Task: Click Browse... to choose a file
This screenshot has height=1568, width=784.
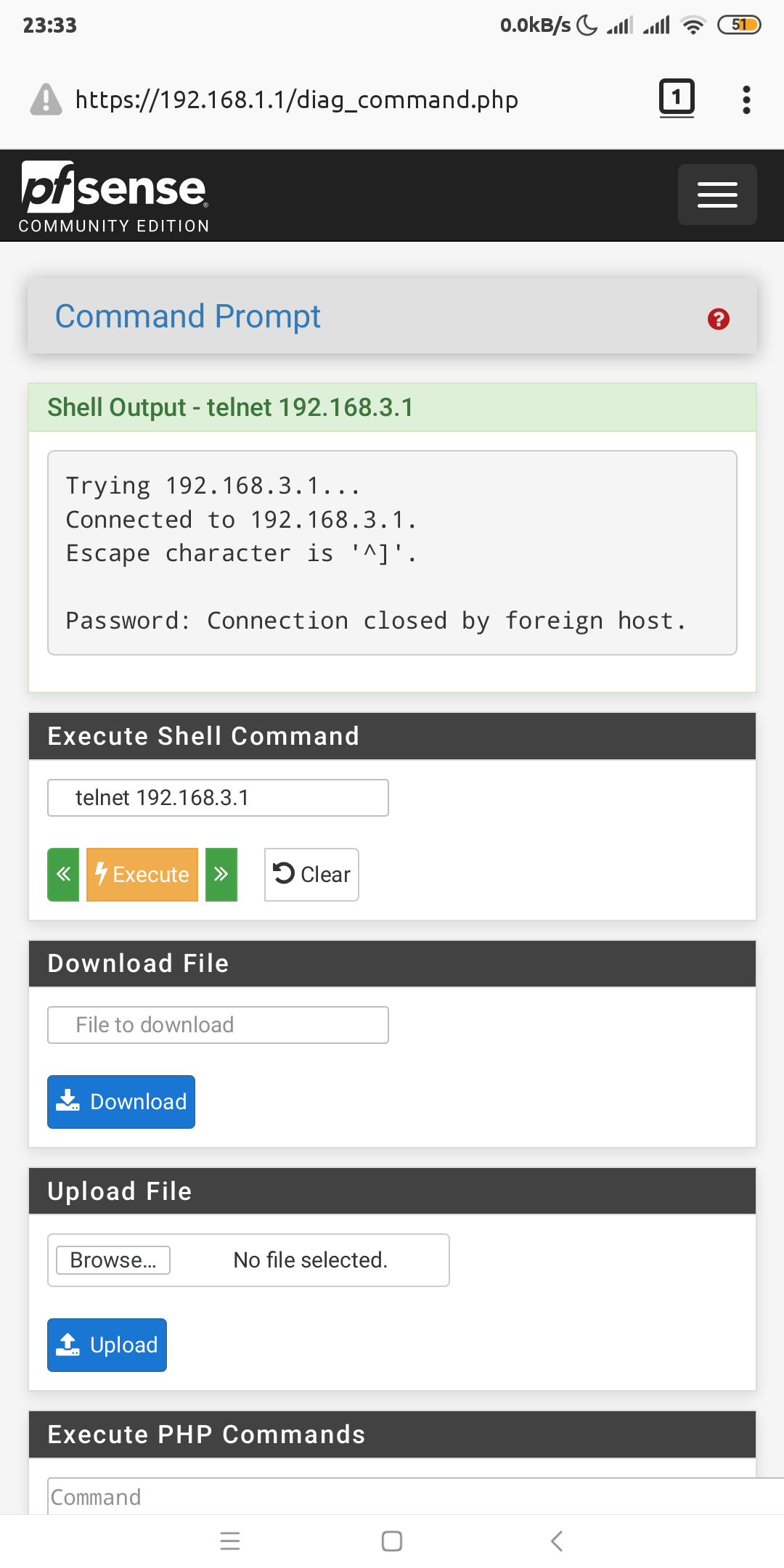Action: pyautogui.click(x=113, y=1260)
